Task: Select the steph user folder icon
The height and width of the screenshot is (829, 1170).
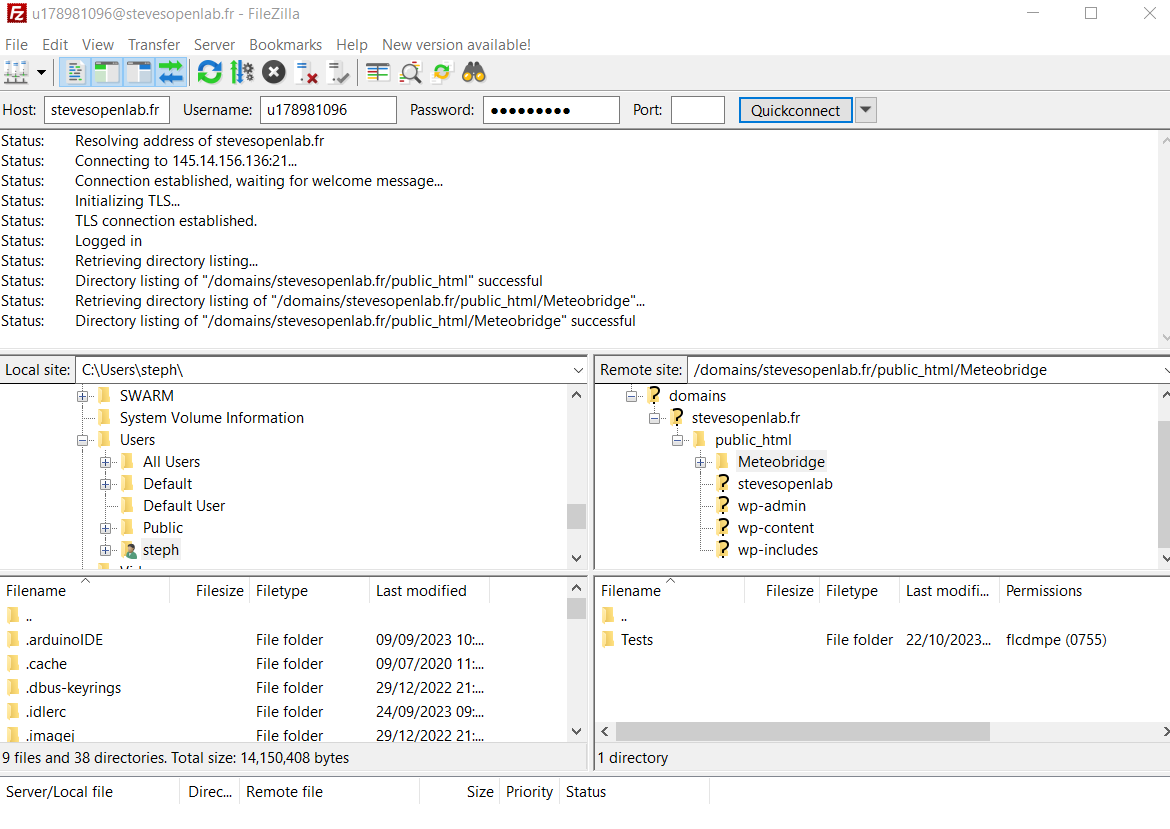Action: (130, 550)
